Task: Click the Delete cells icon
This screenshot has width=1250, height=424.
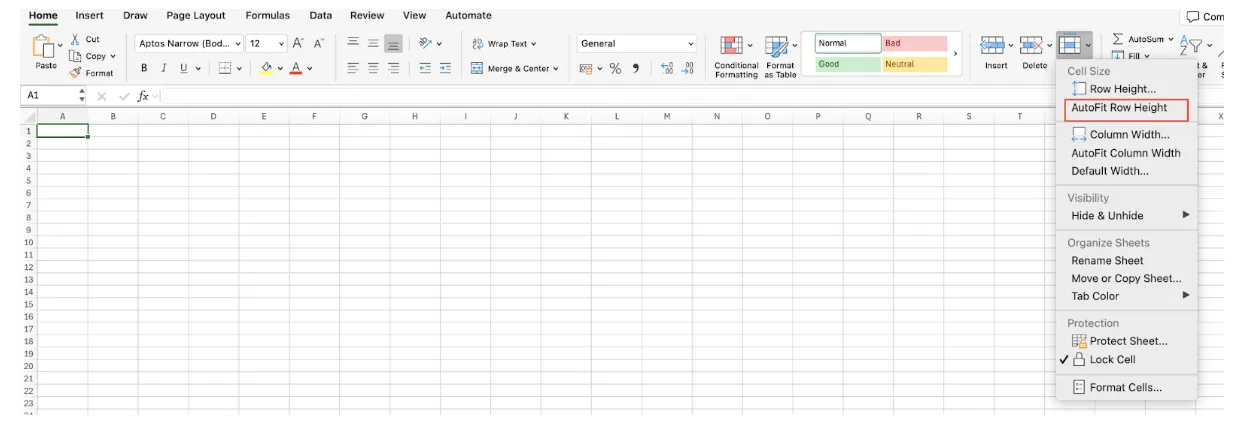Action: [1030, 46]
